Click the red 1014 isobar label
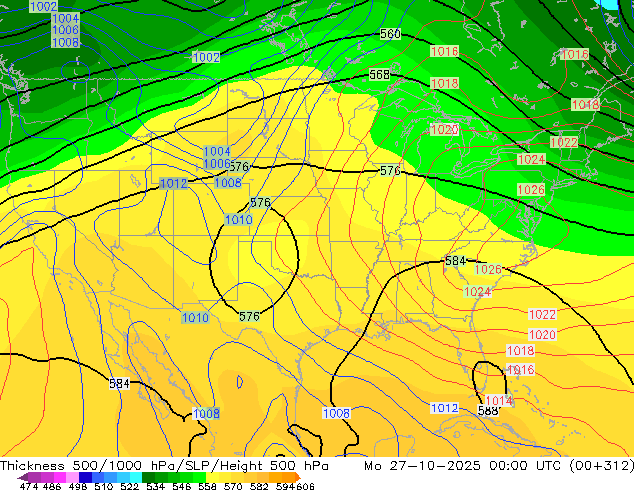The height and width of the screenshot is (490, 634). tap(499, 401)
